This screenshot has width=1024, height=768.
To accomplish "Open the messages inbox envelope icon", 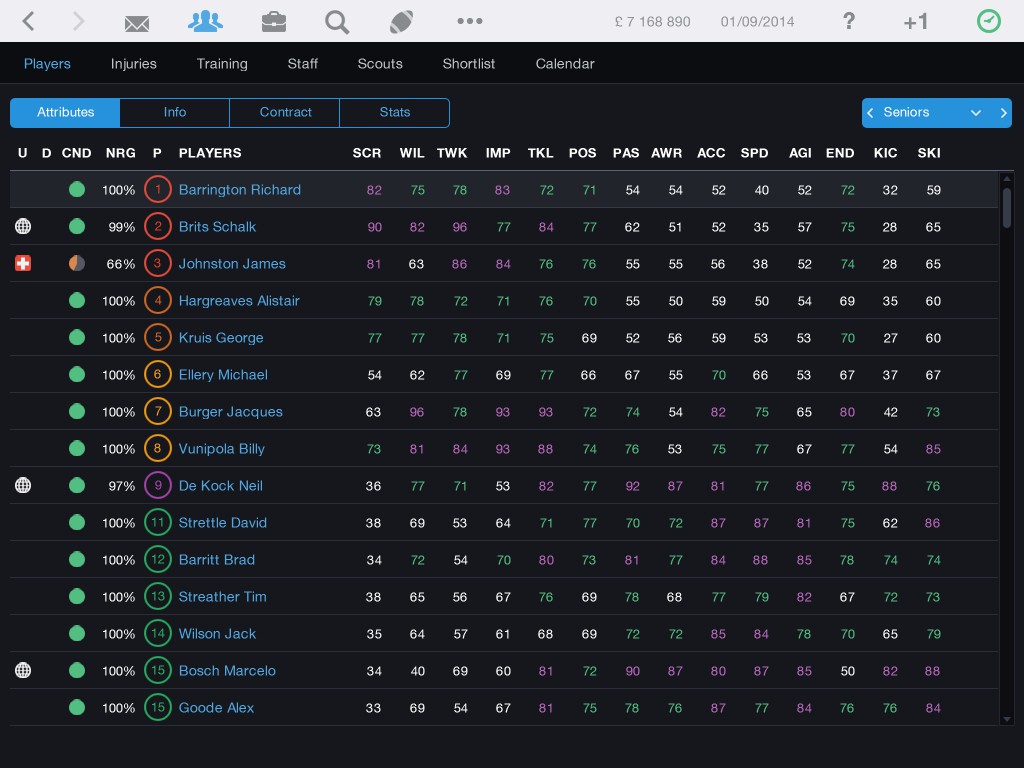I will (x=136, y=21).
